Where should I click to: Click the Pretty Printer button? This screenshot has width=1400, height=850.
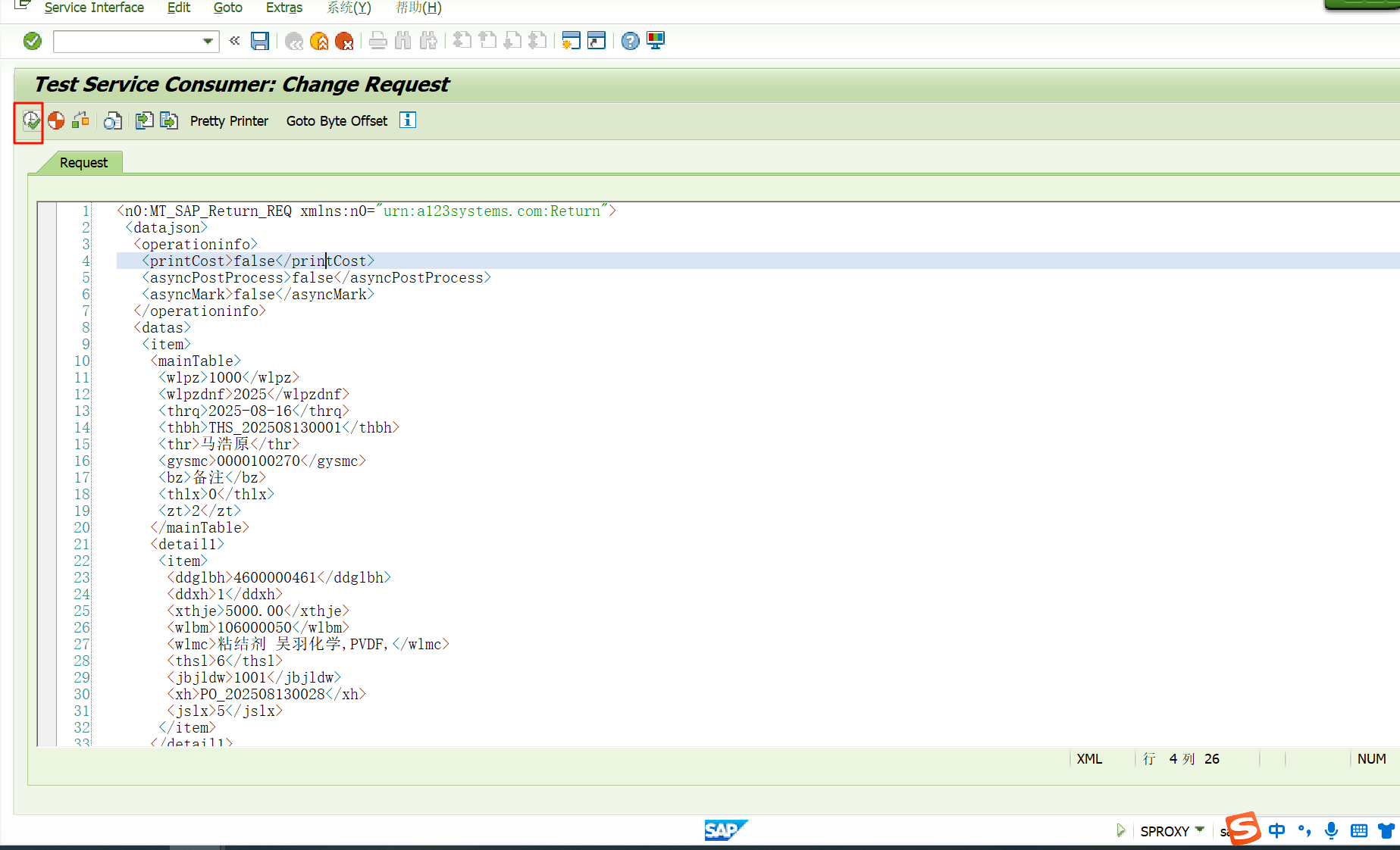coord(229,121)
